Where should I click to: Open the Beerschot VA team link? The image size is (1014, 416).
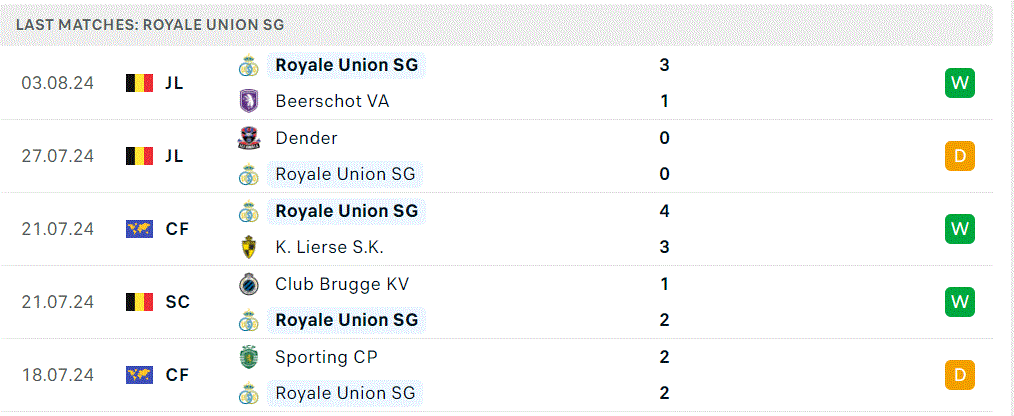coord(332,102)
